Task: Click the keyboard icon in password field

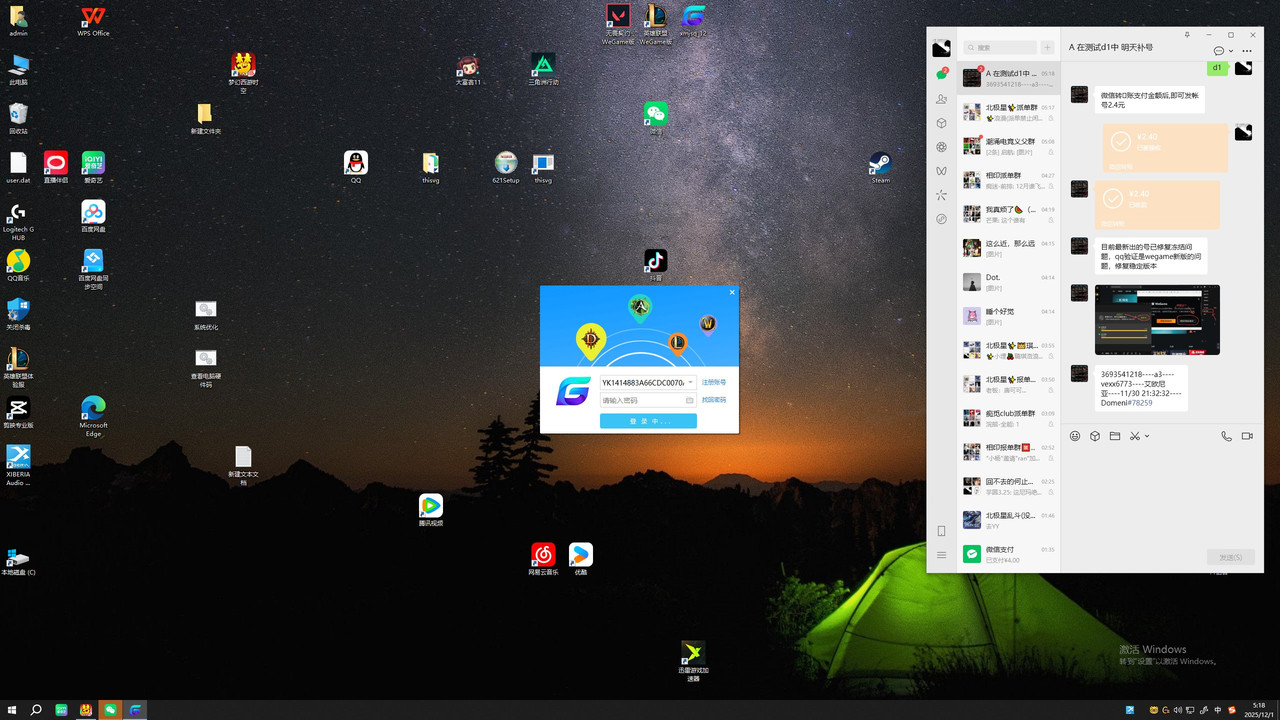Action: [689, 400]
